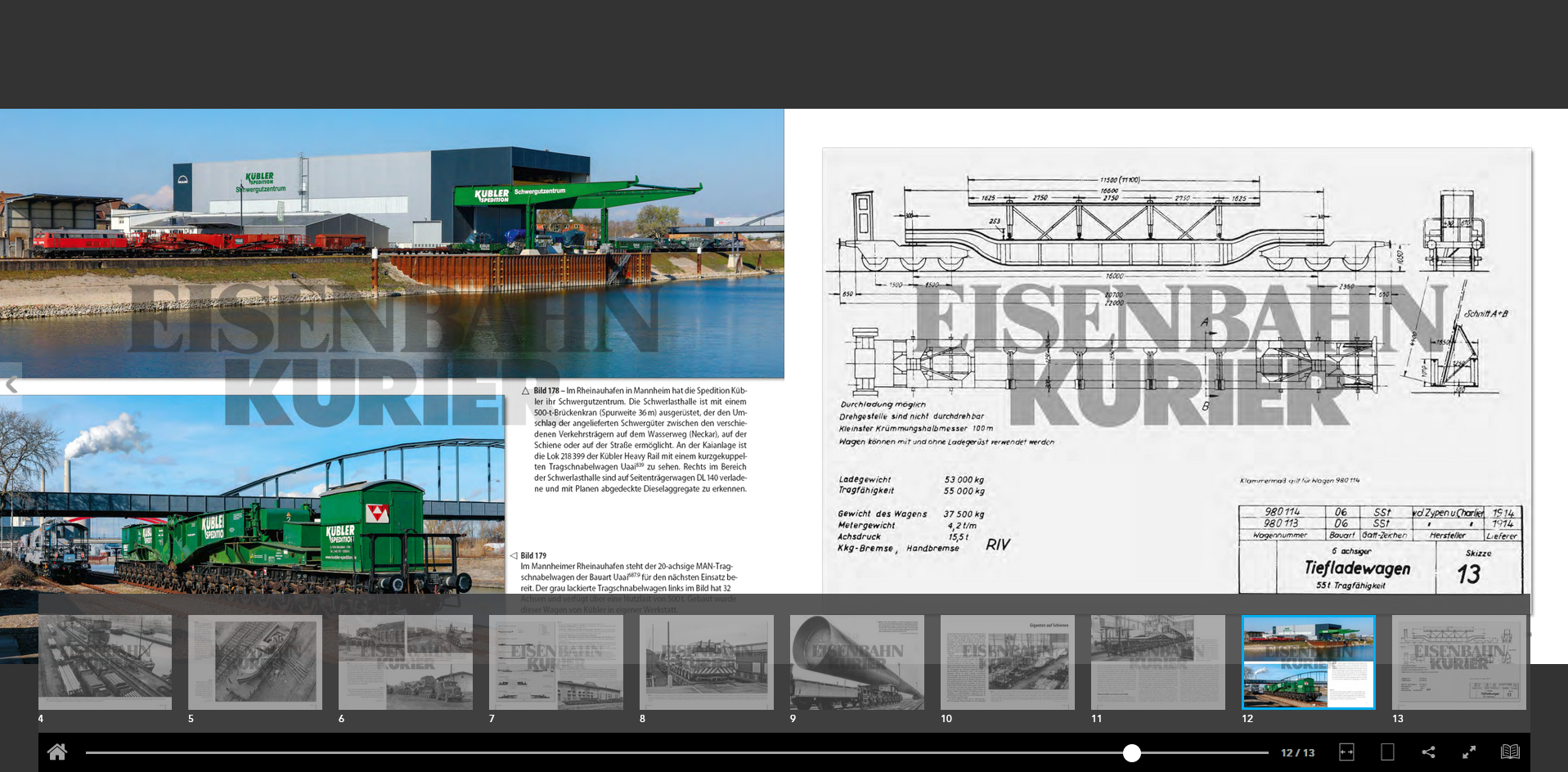Image resolution: width=1568 pixels, height=772 pixels.
Task: Open the share options icon
Action: 1428,752
